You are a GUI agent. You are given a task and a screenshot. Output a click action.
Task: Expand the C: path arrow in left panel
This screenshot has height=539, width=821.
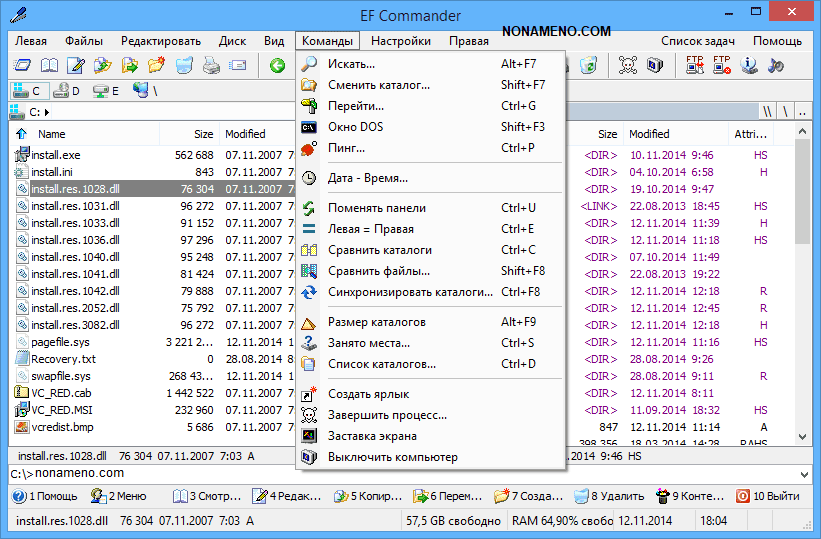pos(47,112)
